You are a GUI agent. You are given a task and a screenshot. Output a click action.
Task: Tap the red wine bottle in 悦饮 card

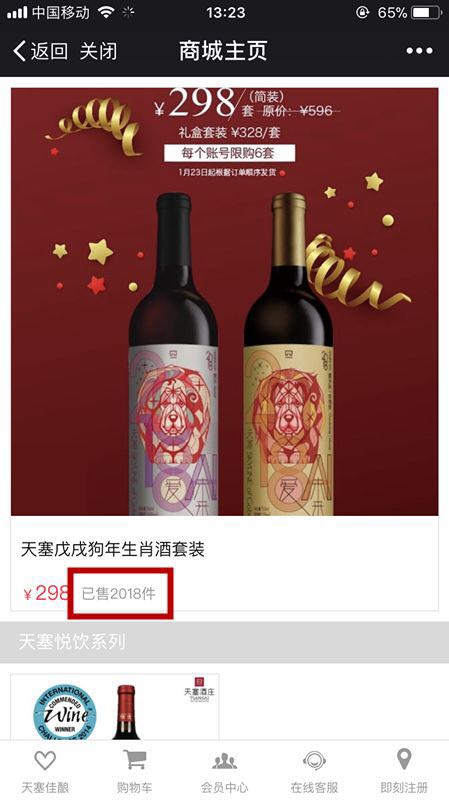pyautogui.click(x=126, y=712)
